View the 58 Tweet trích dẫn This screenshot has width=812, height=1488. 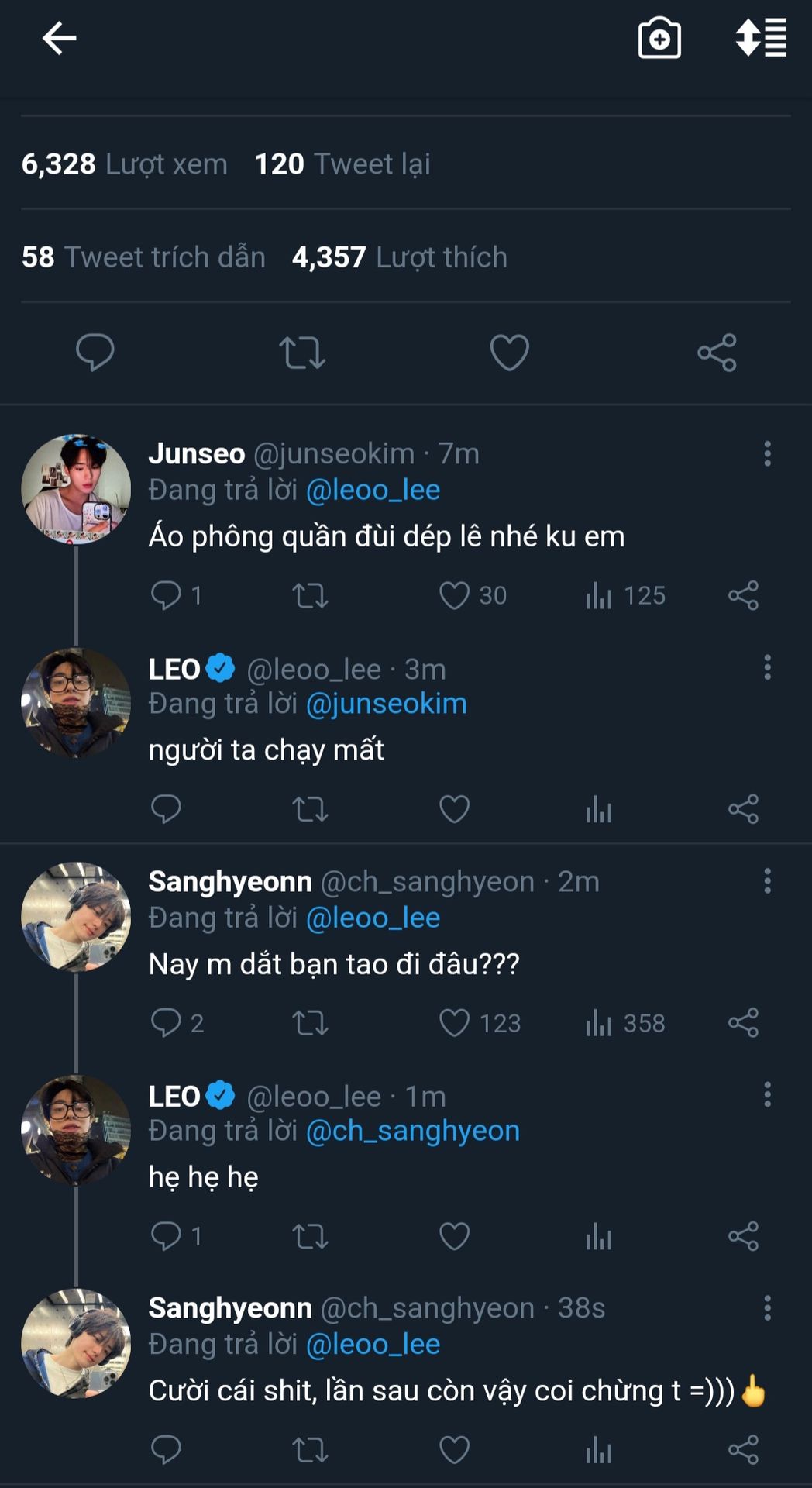(x=143, y=257)
